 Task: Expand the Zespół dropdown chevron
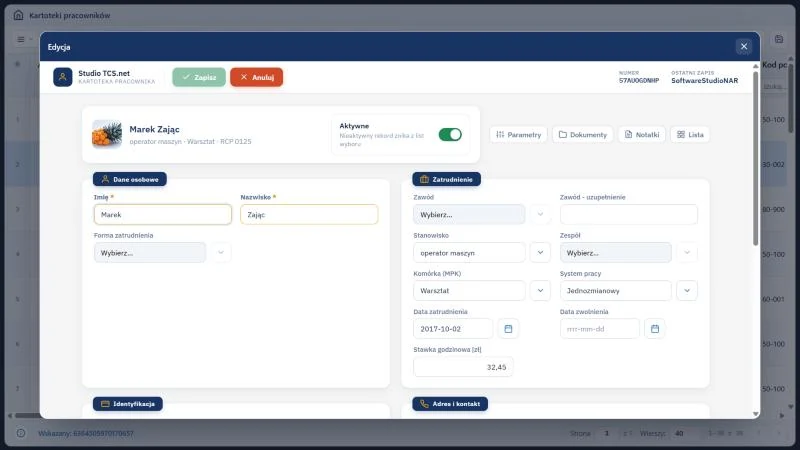coord(687,253)
